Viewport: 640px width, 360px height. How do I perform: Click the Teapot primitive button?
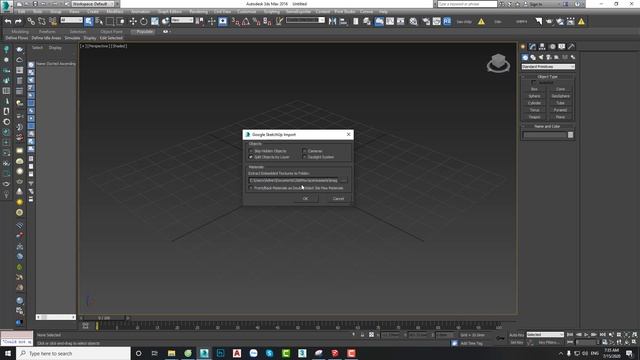coord(534,117)
